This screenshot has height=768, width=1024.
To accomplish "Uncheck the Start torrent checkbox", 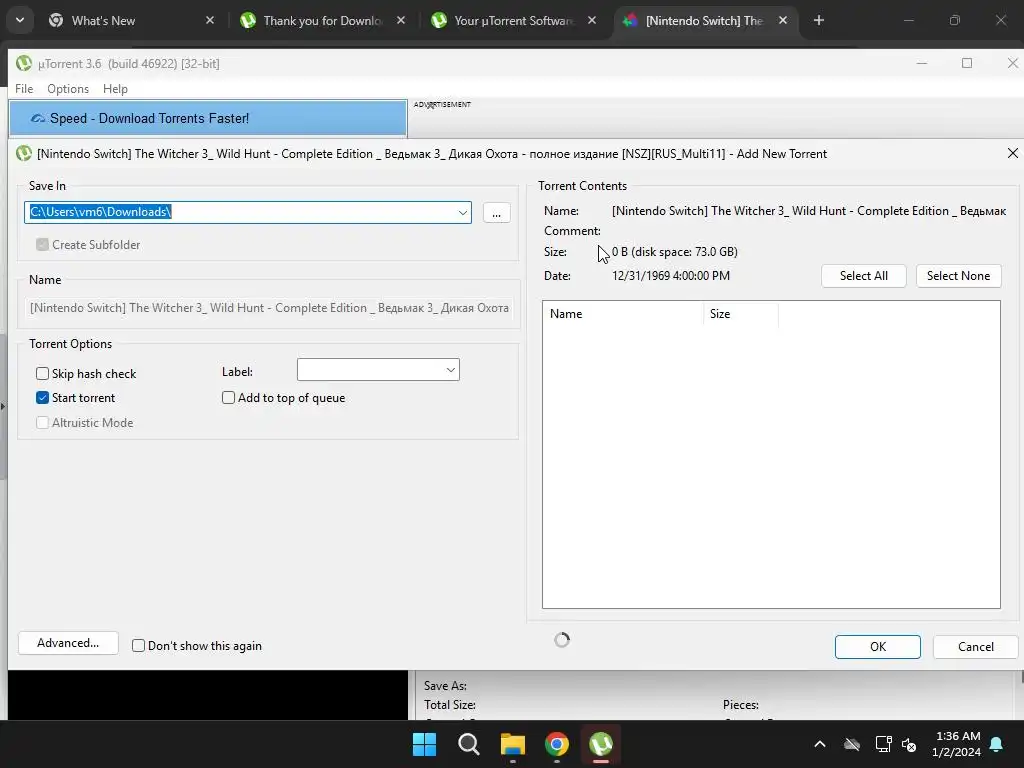I will tap(42, 398).
